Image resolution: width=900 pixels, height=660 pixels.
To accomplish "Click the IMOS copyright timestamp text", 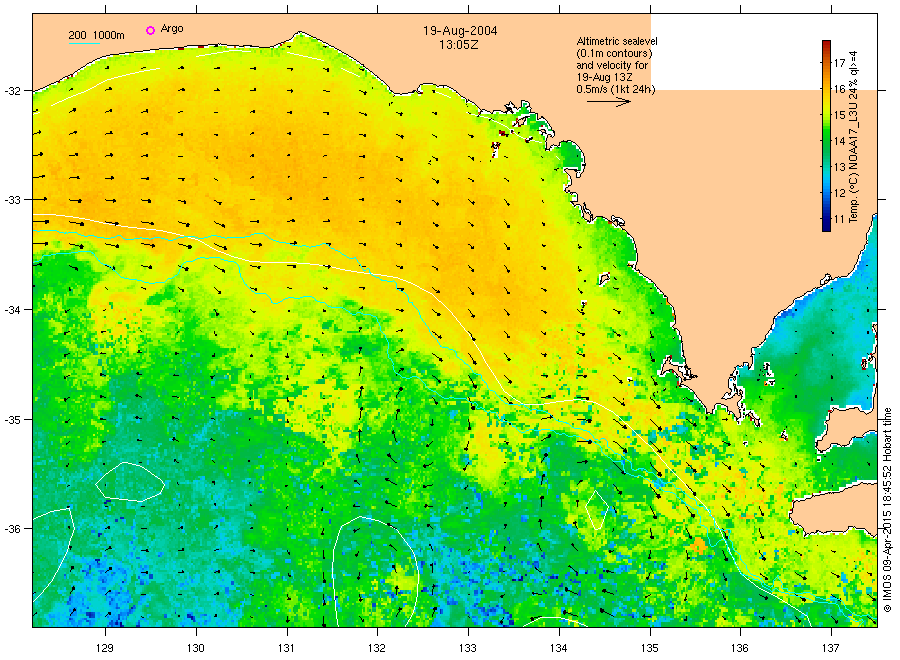I will [x=887, y=510].
